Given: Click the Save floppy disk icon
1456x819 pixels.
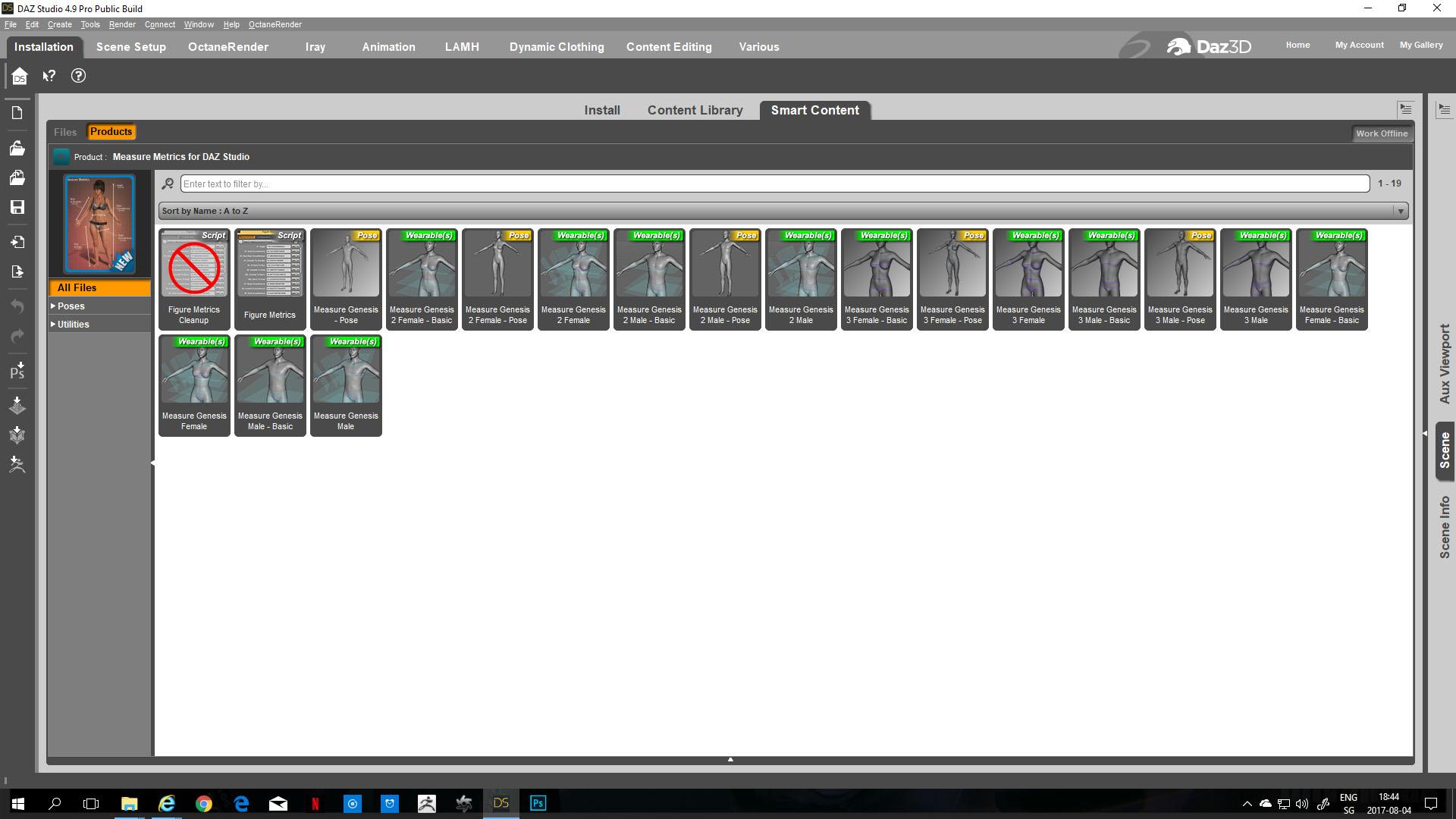Looking at the screenshot, I should point(17,208).
